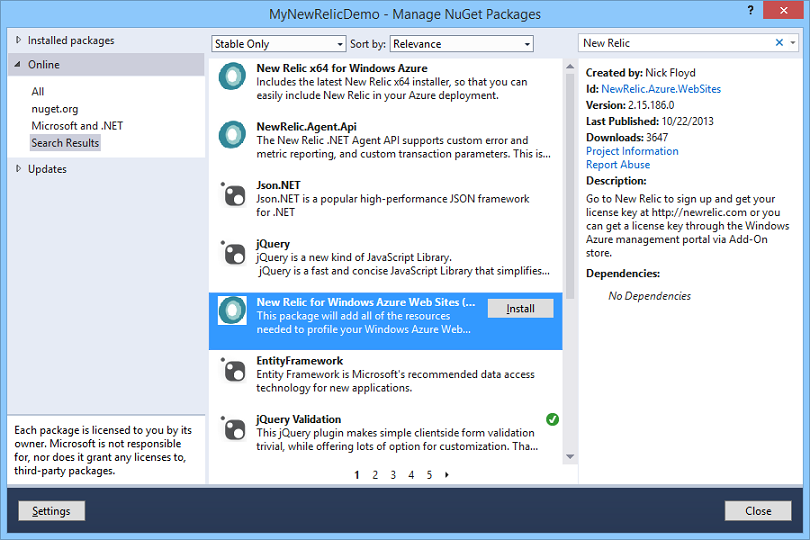
Task: Click the Last Published 10/22/2013 text
Action: coord(649,121)
